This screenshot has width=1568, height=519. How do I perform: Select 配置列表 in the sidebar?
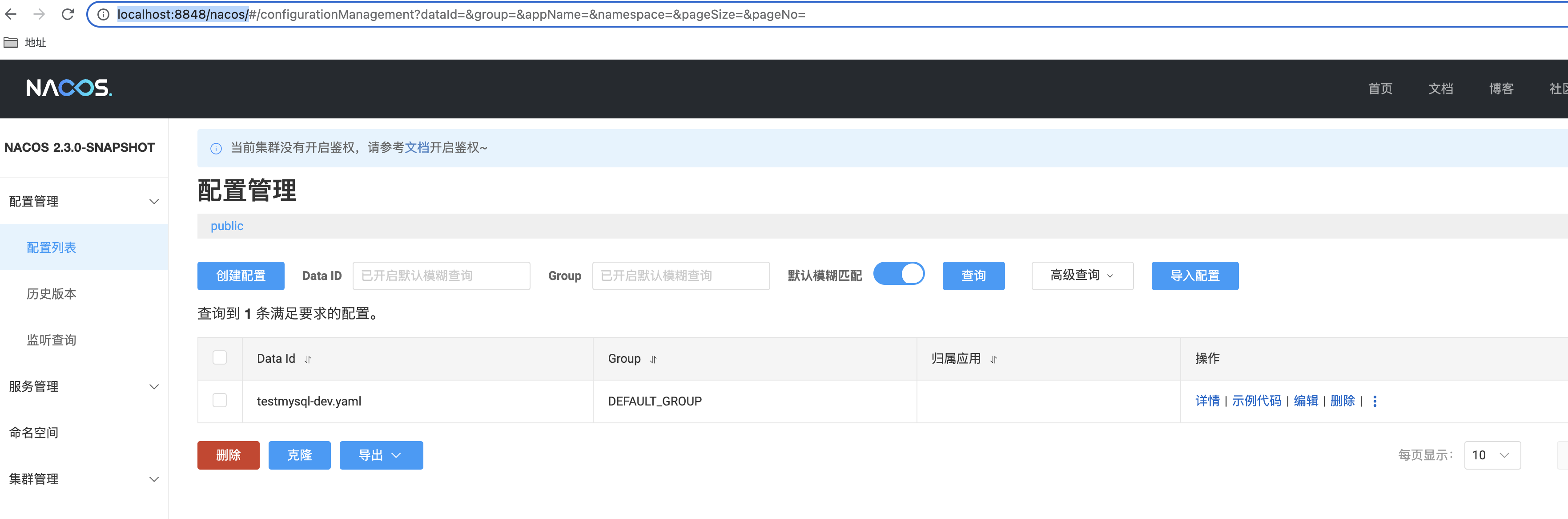click(84, 247)
